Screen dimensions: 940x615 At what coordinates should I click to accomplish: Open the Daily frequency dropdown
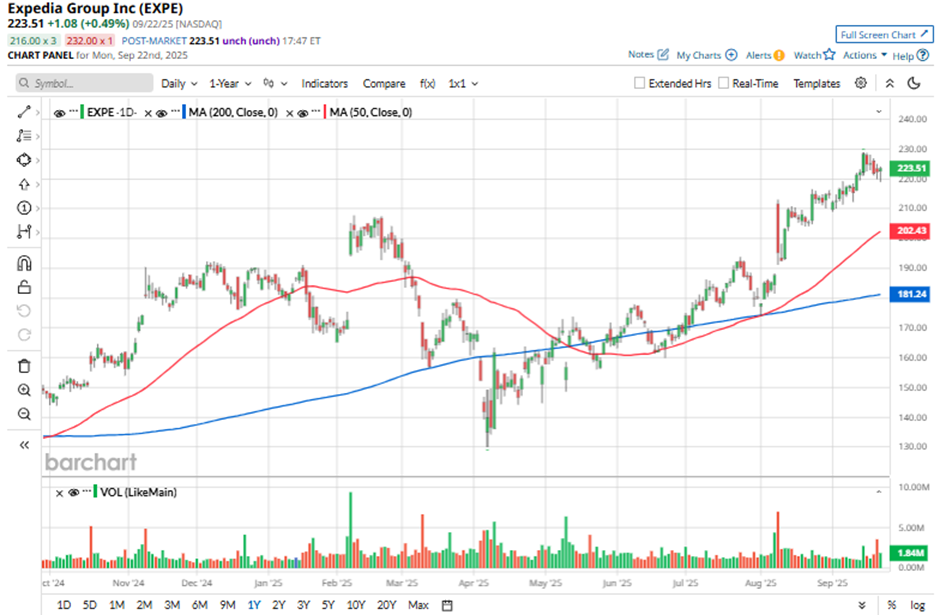pyautogui.click(x=179, y=83)
